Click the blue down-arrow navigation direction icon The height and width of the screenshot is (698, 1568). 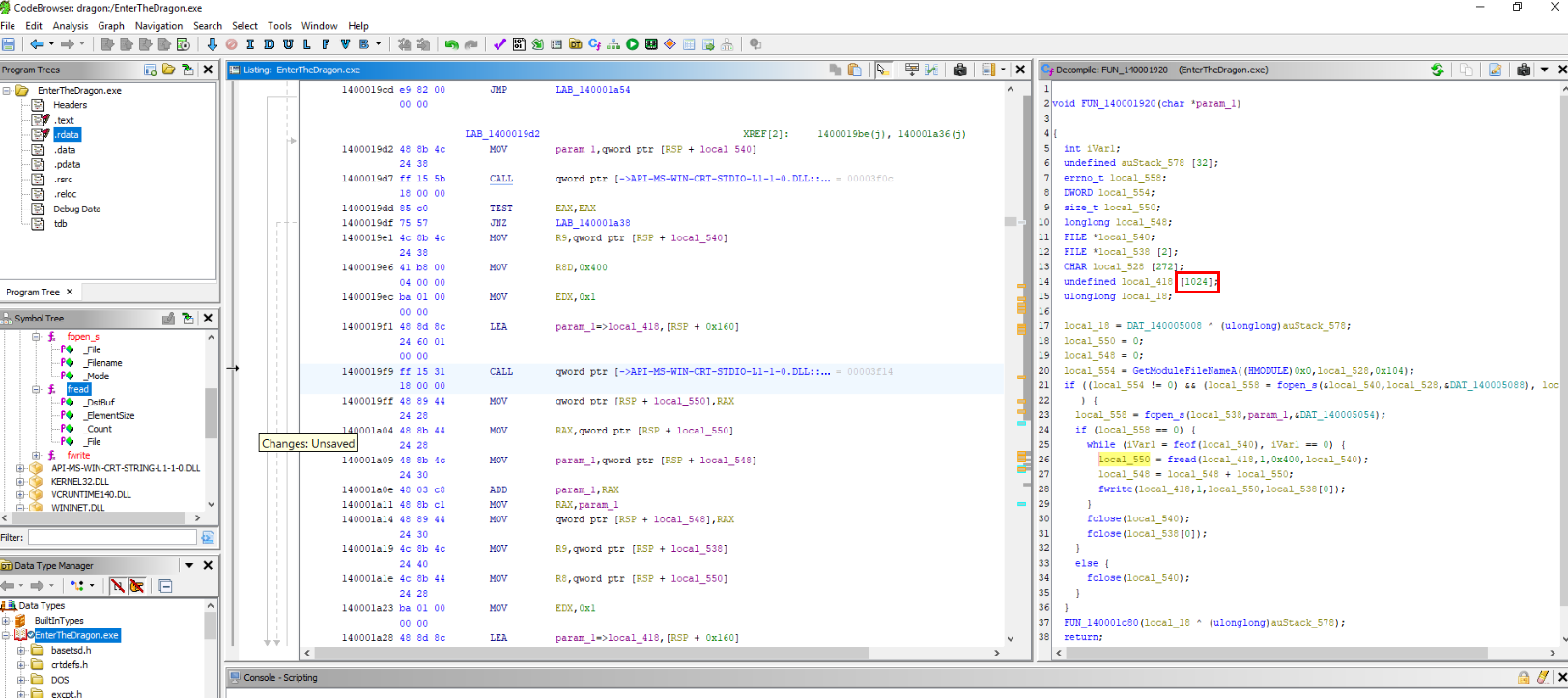[213, 44]
